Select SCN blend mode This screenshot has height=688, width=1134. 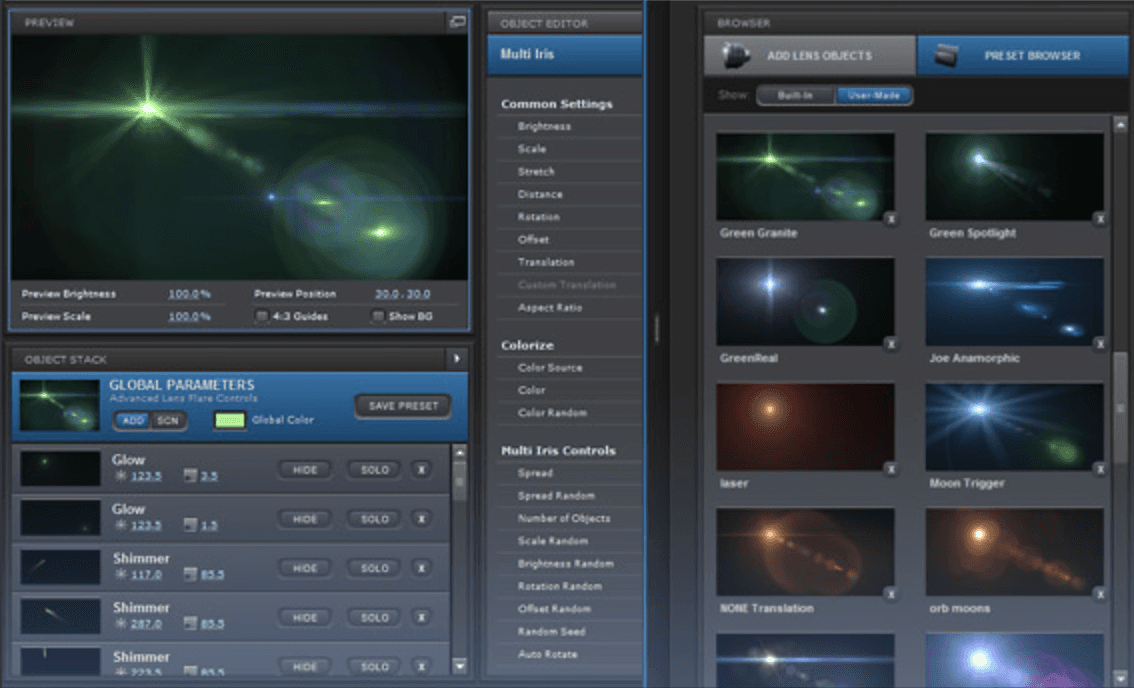pyautogui.click(x=168, y=420)
